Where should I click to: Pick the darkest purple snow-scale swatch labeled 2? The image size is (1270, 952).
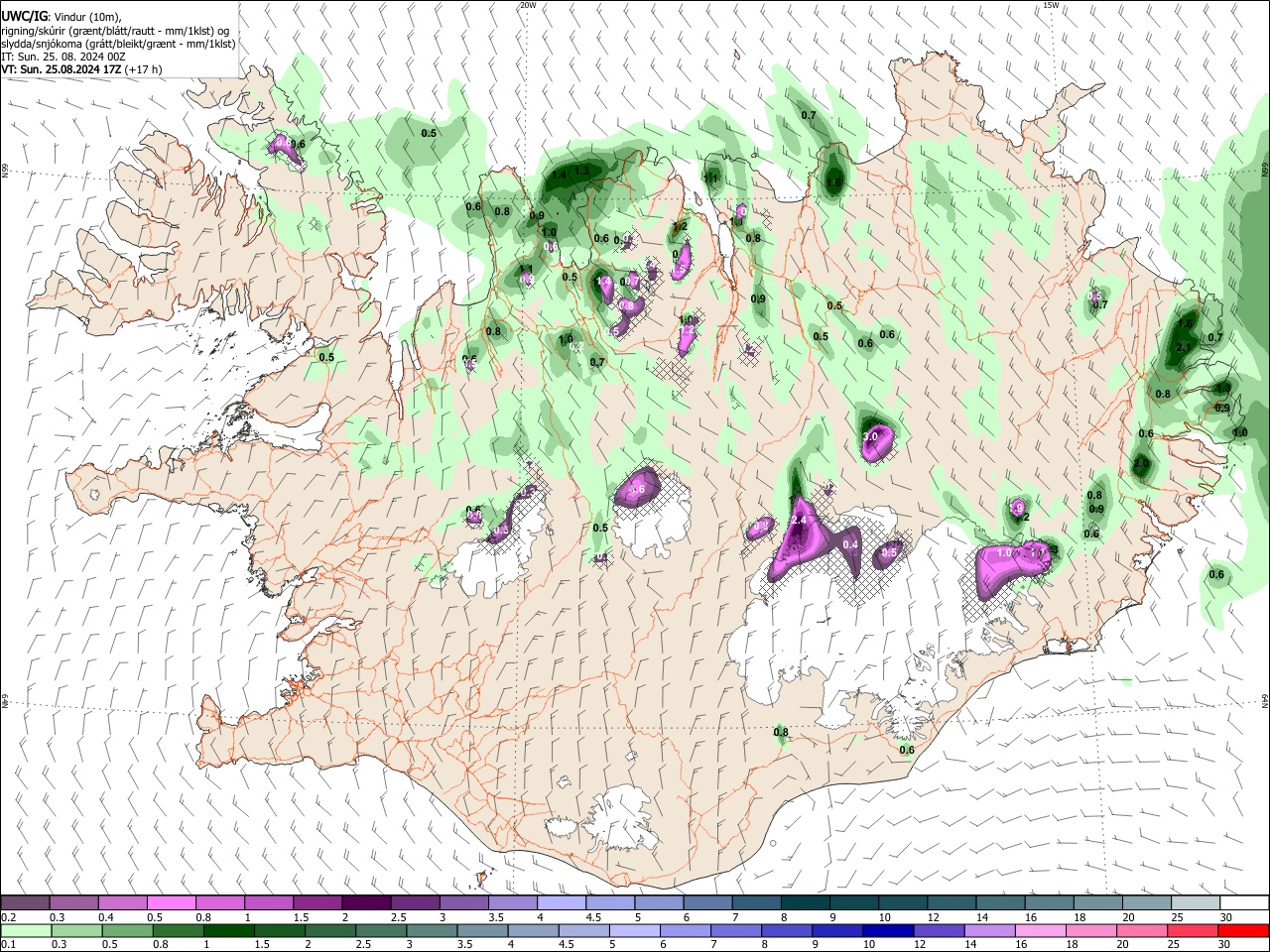tap(366, 902)
